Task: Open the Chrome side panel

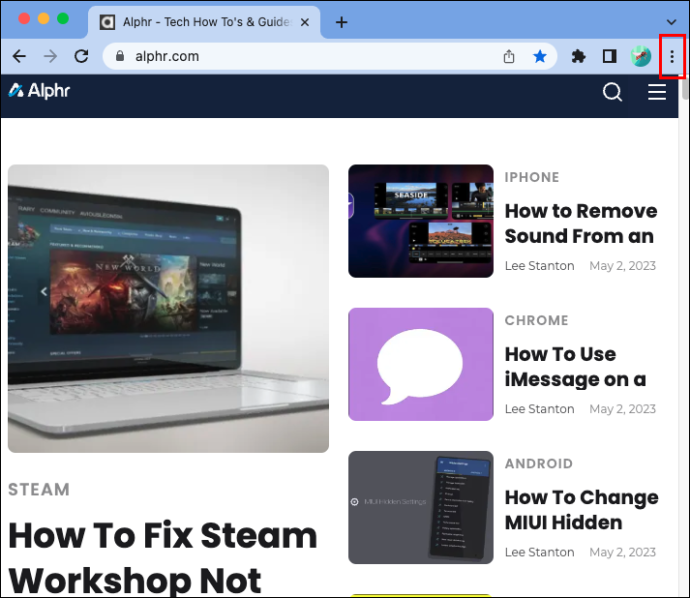Action: coord(609,56)
